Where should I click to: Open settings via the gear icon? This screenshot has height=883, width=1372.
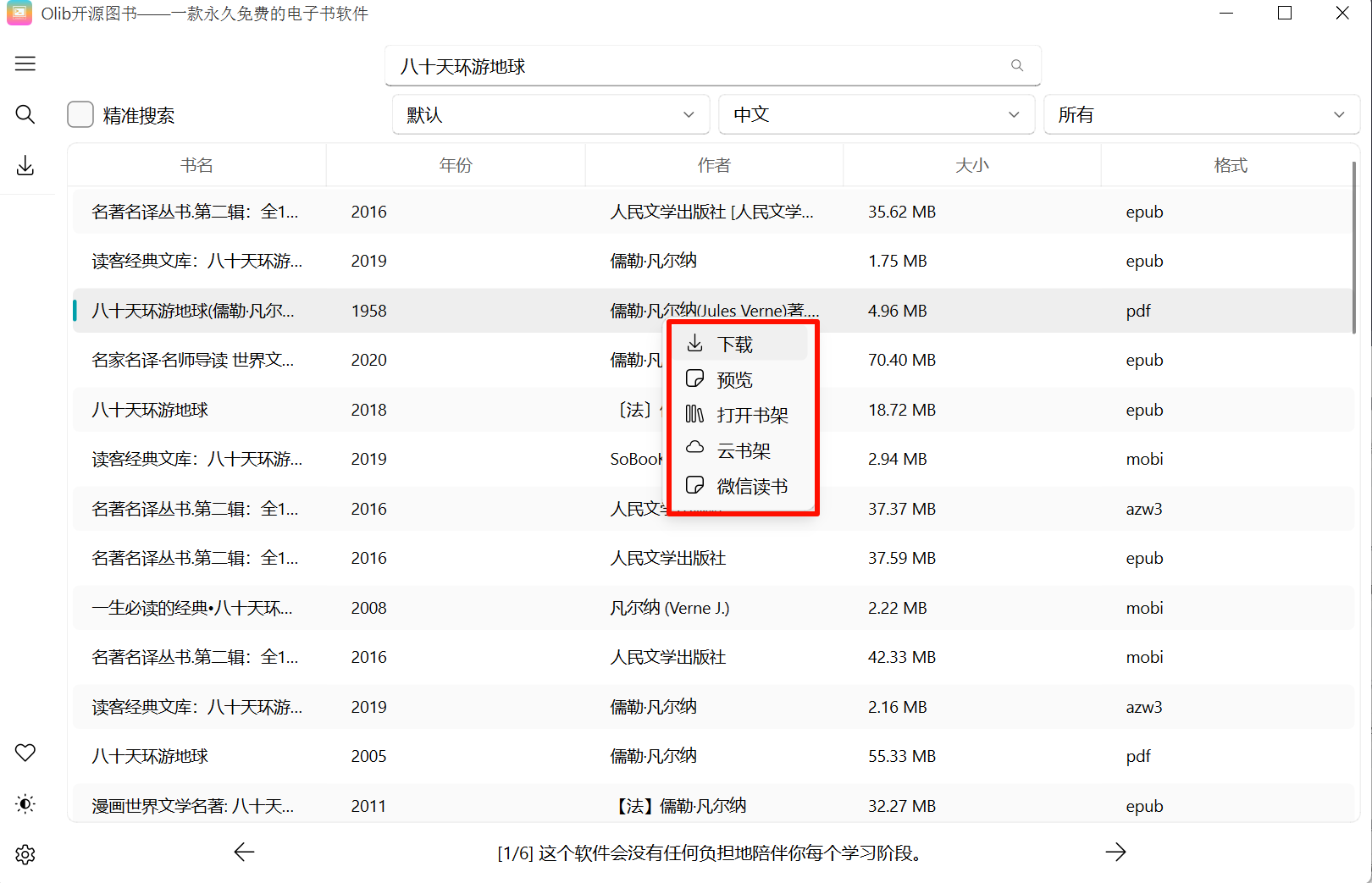[25, 854]
